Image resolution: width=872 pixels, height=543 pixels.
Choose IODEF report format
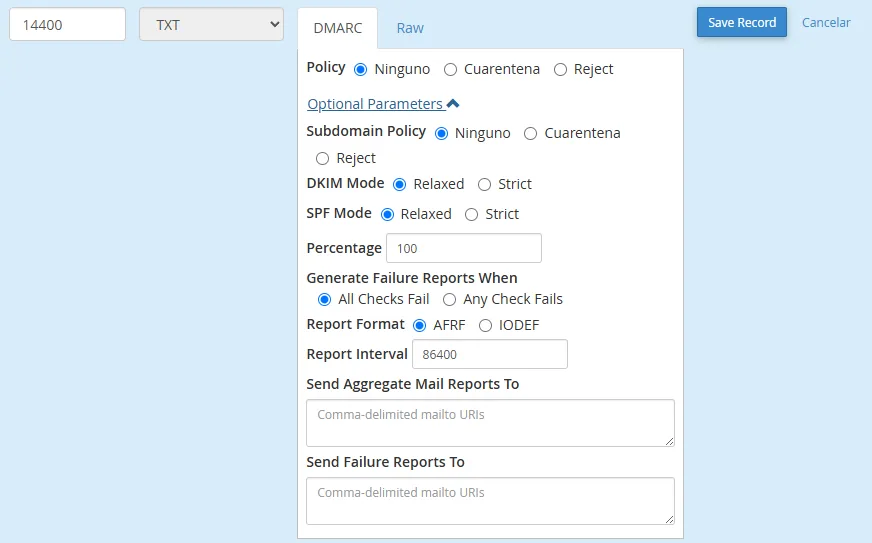486,325
